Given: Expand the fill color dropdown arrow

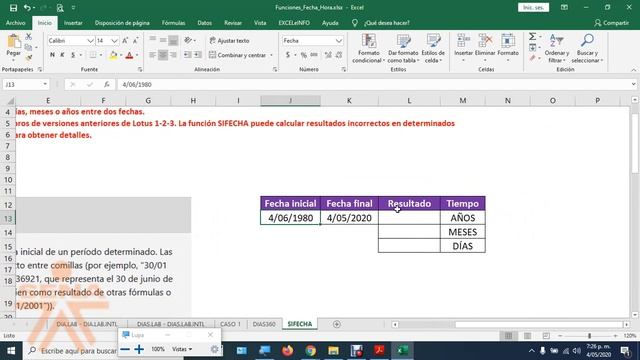Looking at the screenshot, I should [121, 55].
